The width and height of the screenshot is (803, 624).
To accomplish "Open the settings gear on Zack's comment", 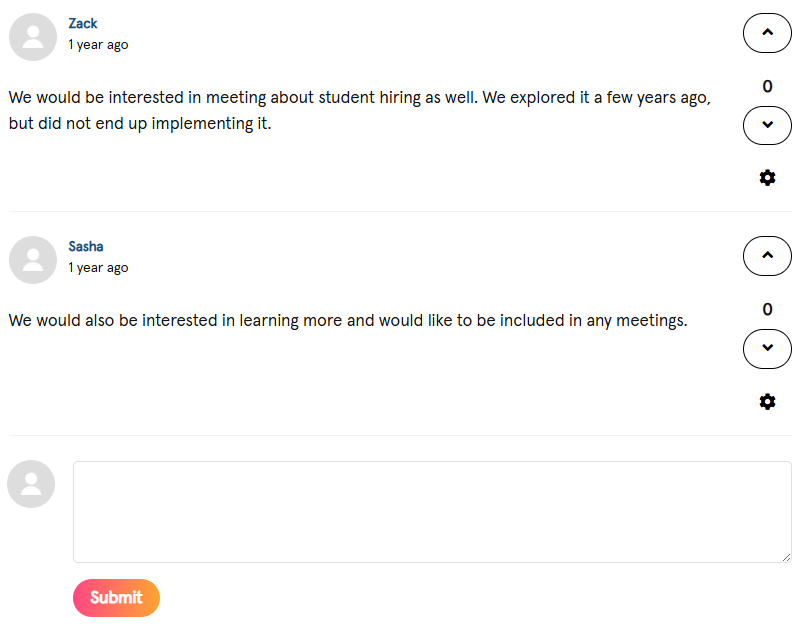I will pos(767,177).
